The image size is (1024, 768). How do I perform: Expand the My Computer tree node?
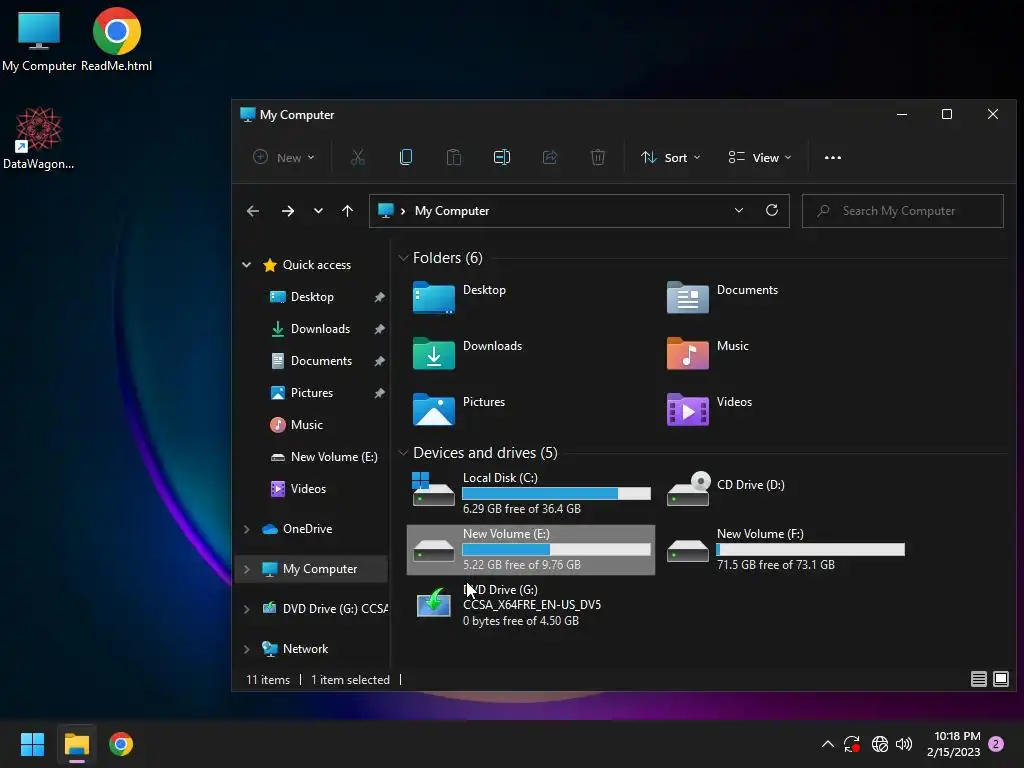tap(246, 569)
